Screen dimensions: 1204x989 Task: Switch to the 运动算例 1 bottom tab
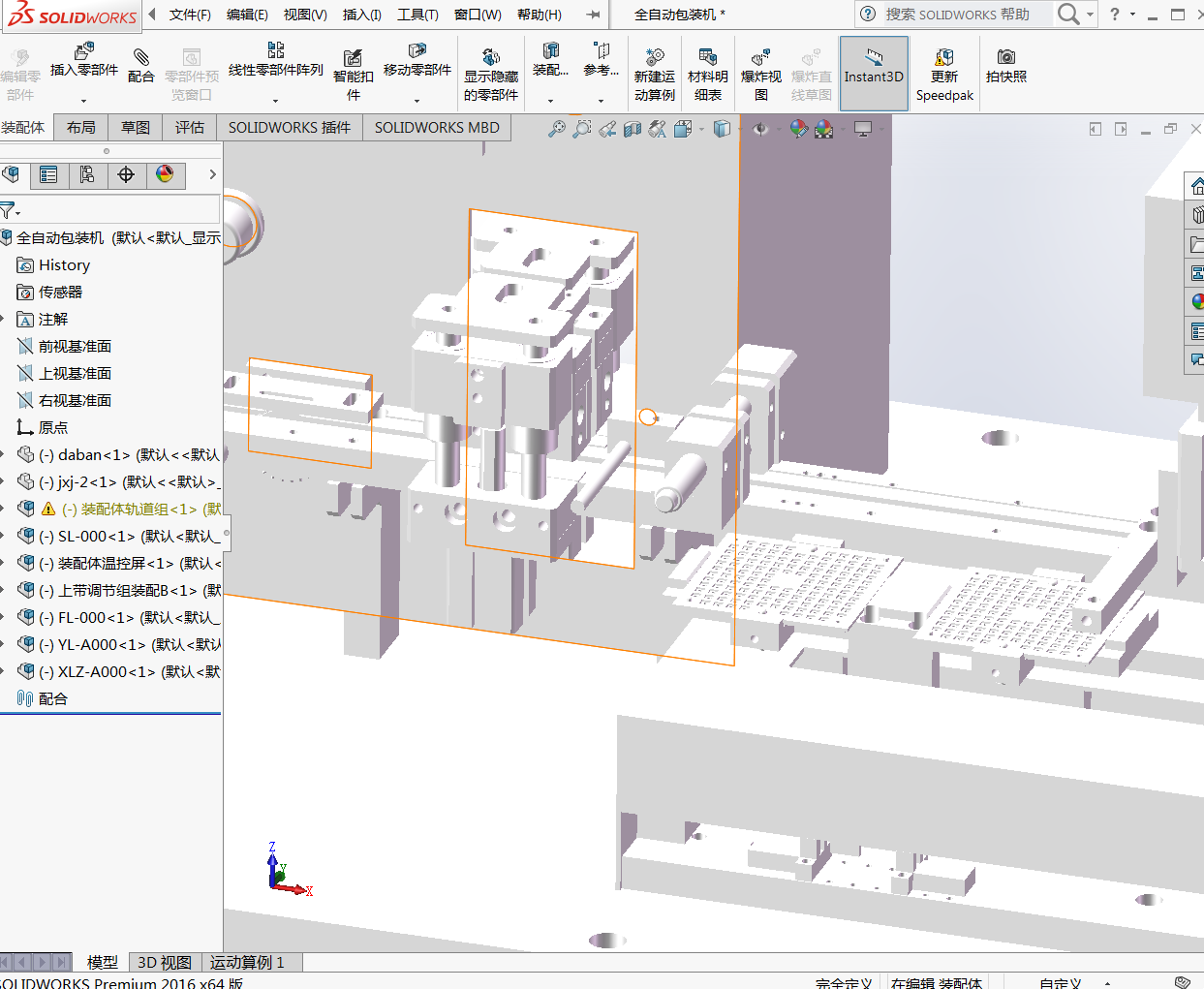click(247, 962)
